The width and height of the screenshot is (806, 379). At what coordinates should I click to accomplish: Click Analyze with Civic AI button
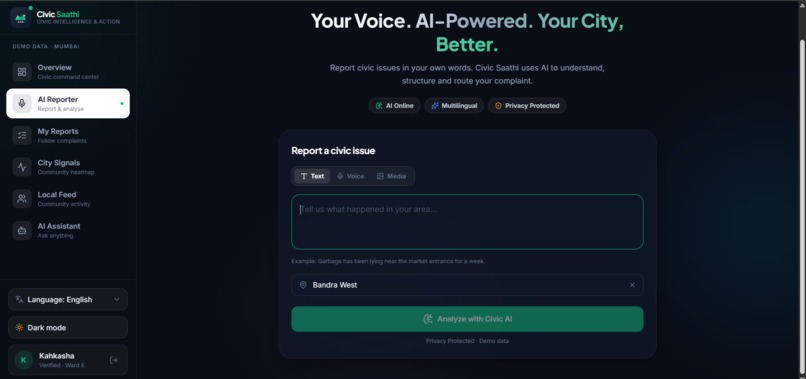467,319
